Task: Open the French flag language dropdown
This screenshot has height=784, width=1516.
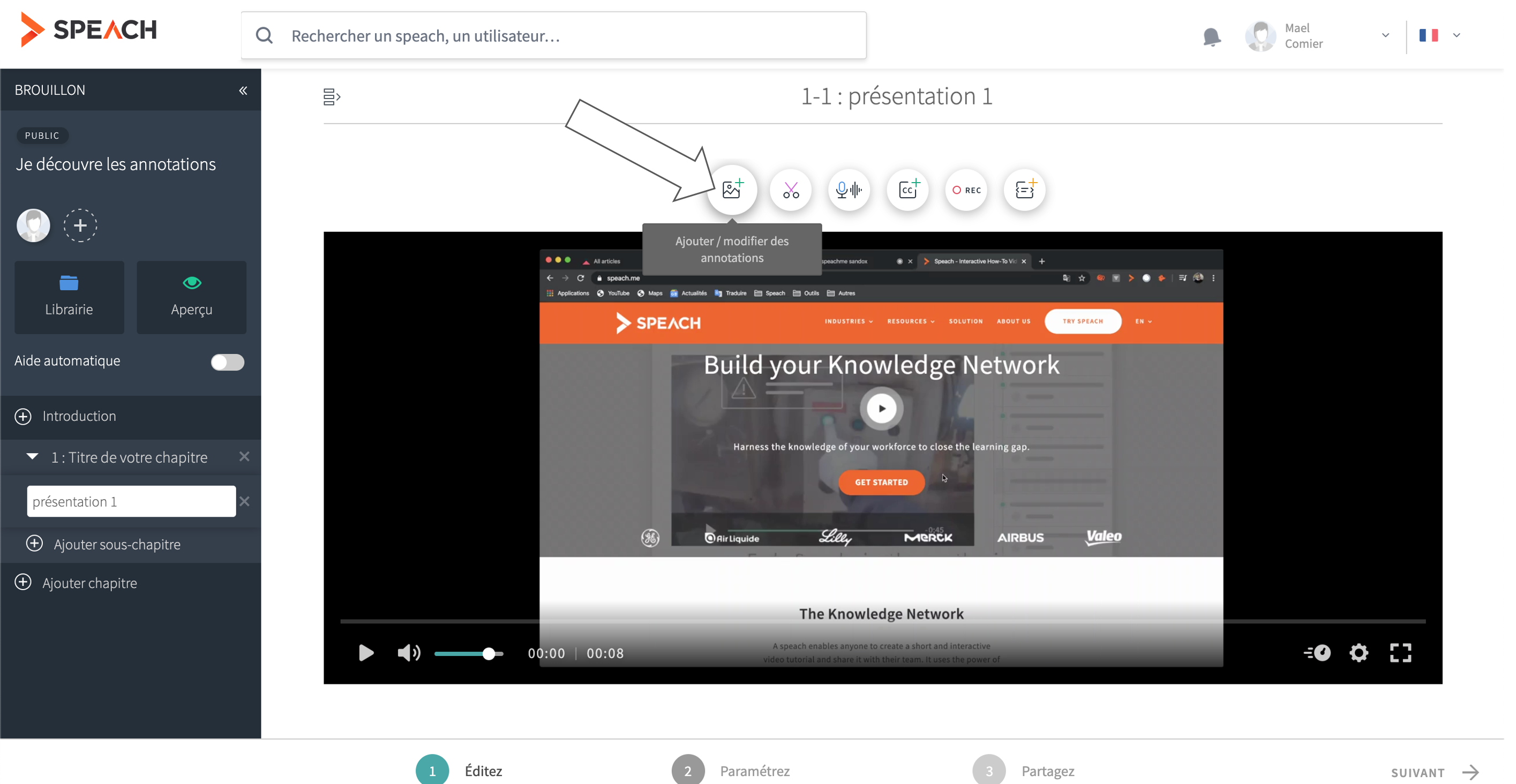Action: (x=1439, y=35)
